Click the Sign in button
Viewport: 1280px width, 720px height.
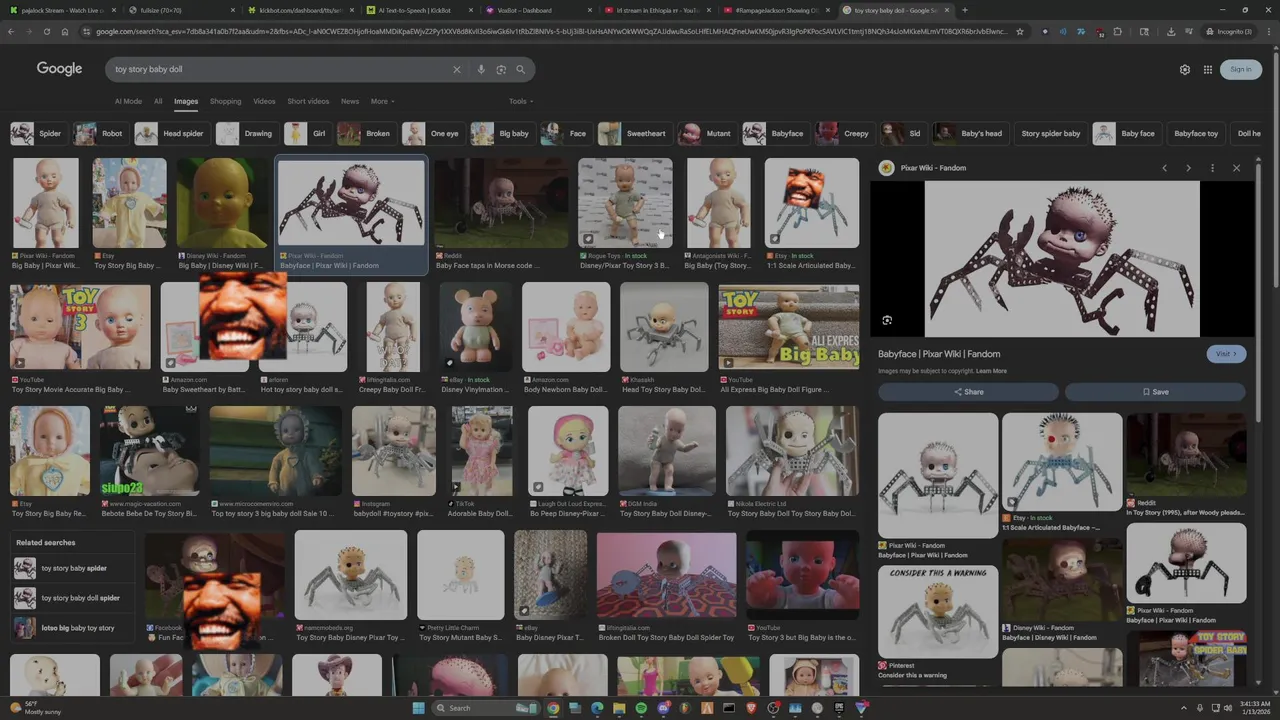tap(1241, 69)
